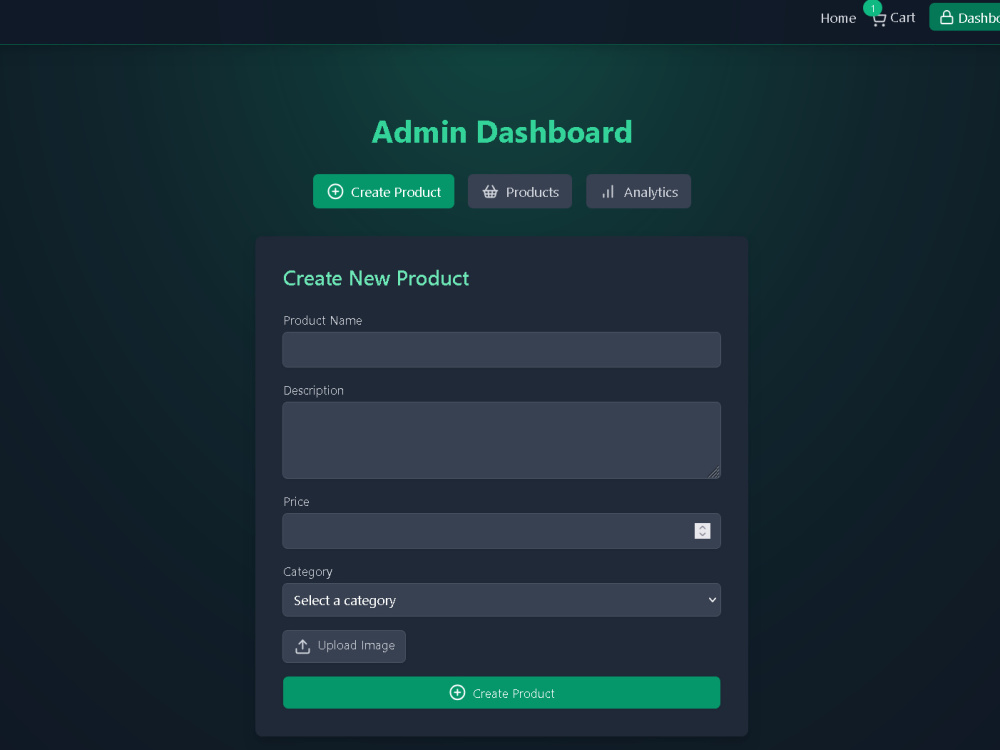Submit with green Create Product button
The width and height of the screenshot is (1000, 750).
click(x=501, y=693)
